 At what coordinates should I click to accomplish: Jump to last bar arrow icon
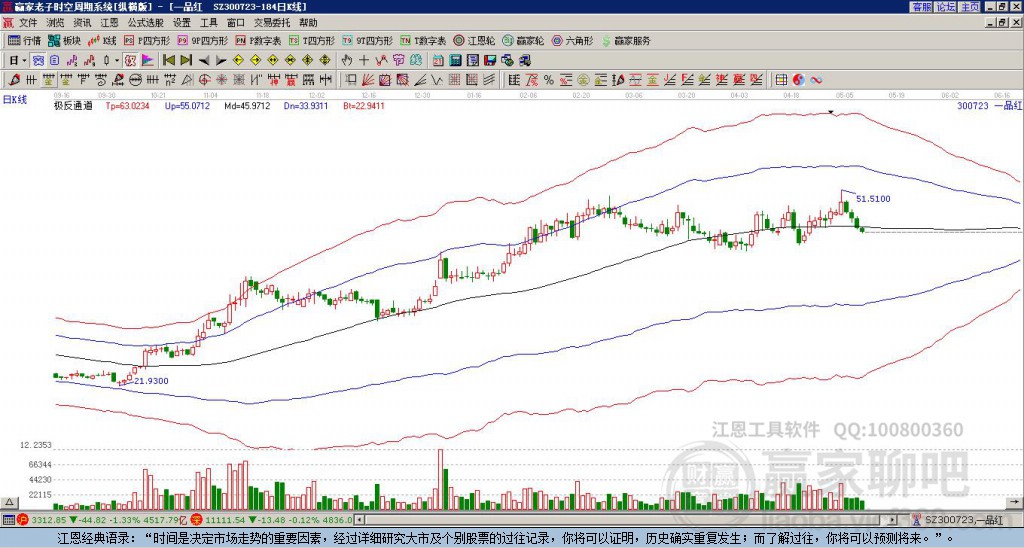click(x=186, y=61)
